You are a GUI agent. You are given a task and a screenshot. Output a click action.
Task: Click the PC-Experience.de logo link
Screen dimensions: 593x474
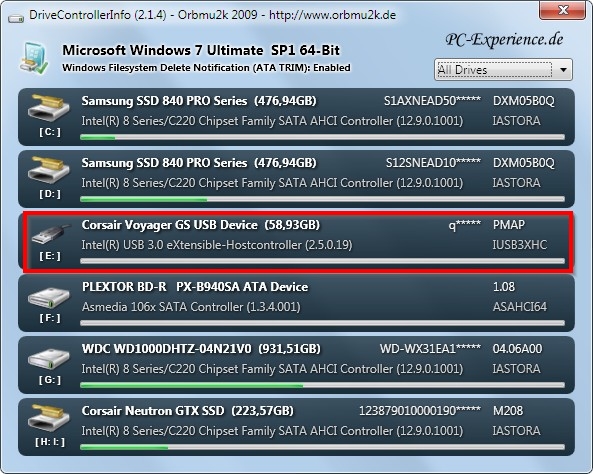pyautogui.click(x=504, y=40)
